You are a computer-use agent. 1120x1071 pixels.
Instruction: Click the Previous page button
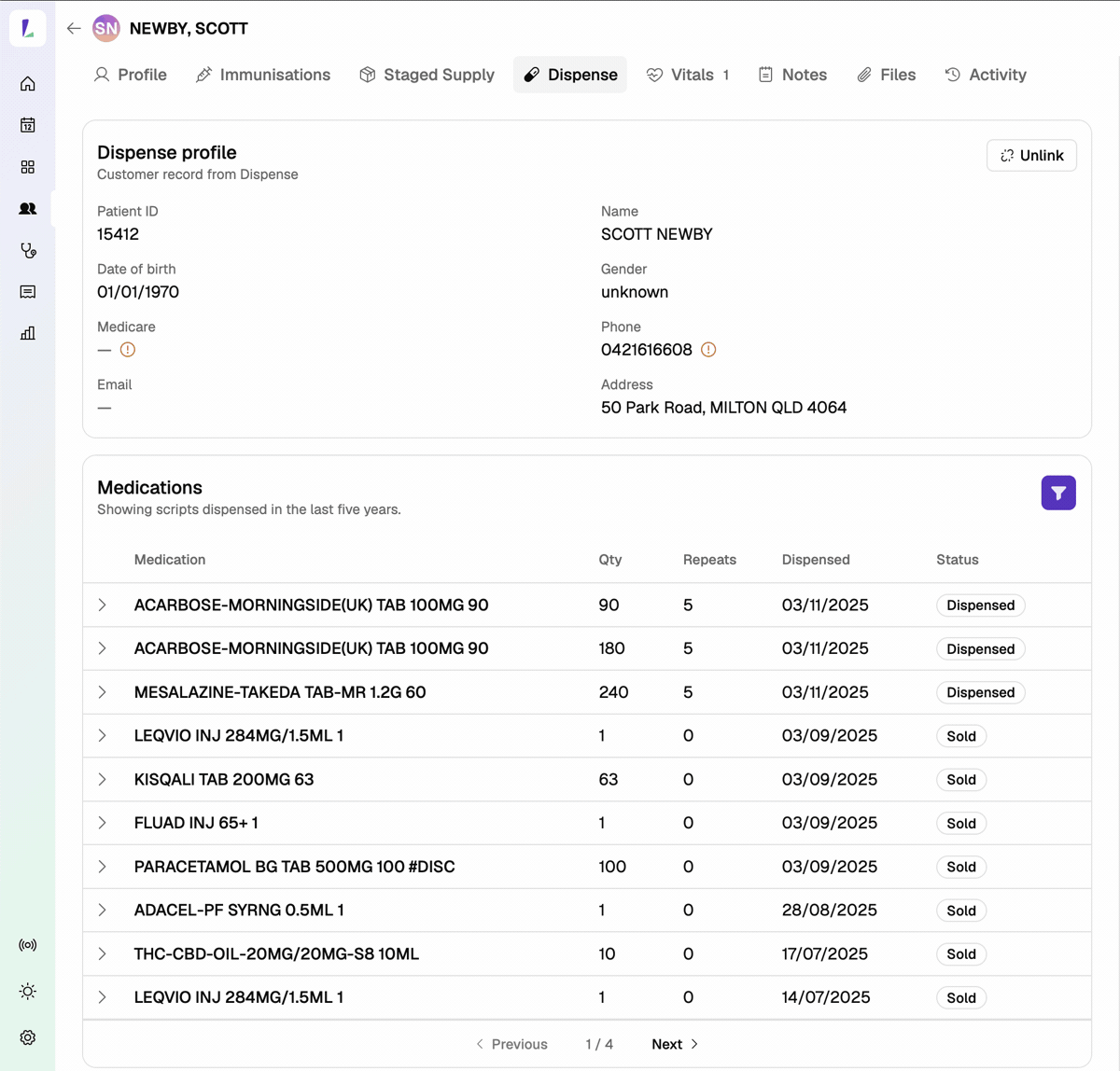pos(511,1044)
